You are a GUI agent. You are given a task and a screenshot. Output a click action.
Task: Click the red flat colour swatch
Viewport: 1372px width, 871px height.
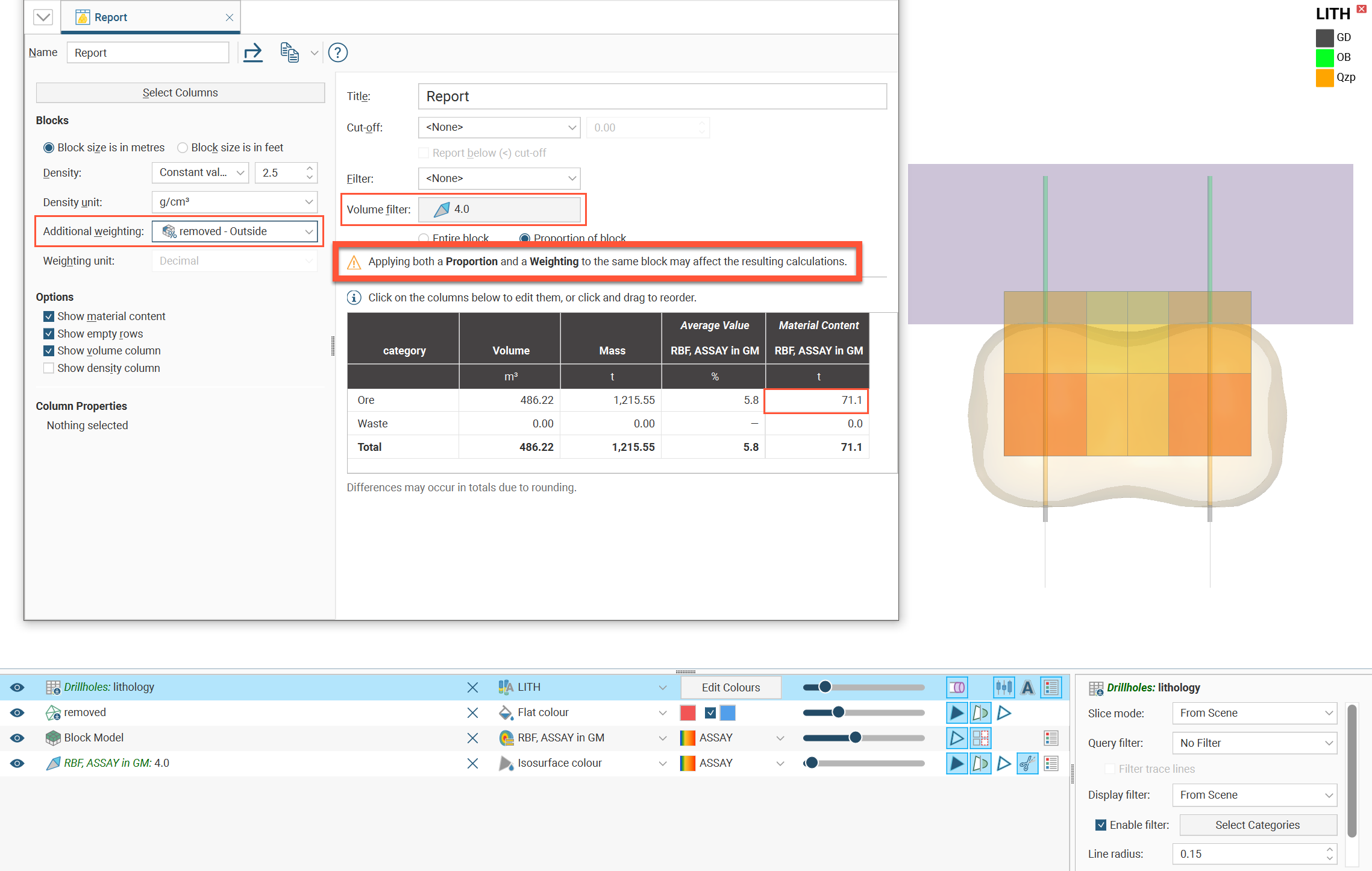coord(688,712)
